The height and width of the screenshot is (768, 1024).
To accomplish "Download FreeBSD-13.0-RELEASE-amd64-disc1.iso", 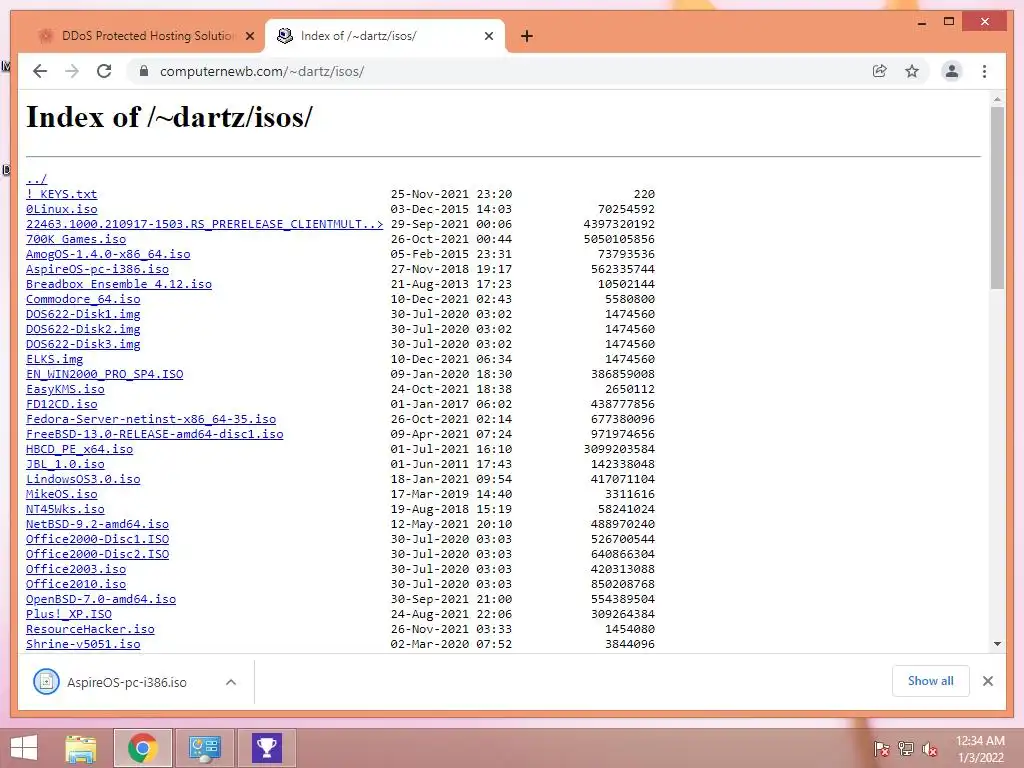I will tap(155, 434).
